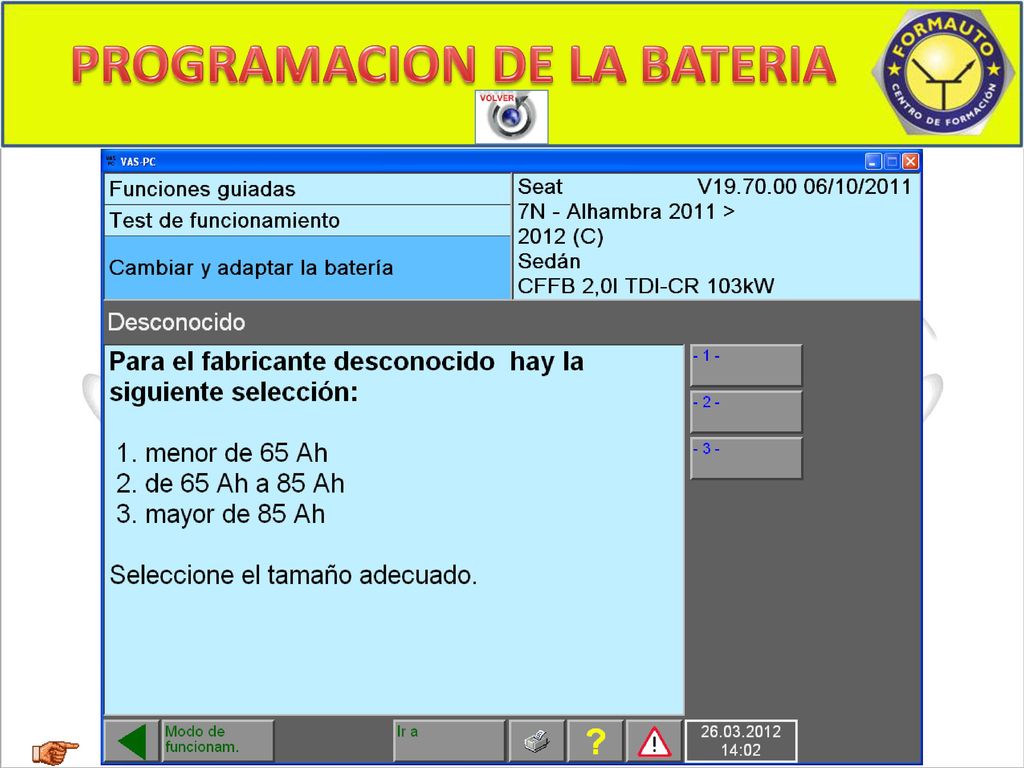Click the pointing hand icon
Image resolution: width=1024 pixels, height=768 pixels.
[x=56, y=751]
